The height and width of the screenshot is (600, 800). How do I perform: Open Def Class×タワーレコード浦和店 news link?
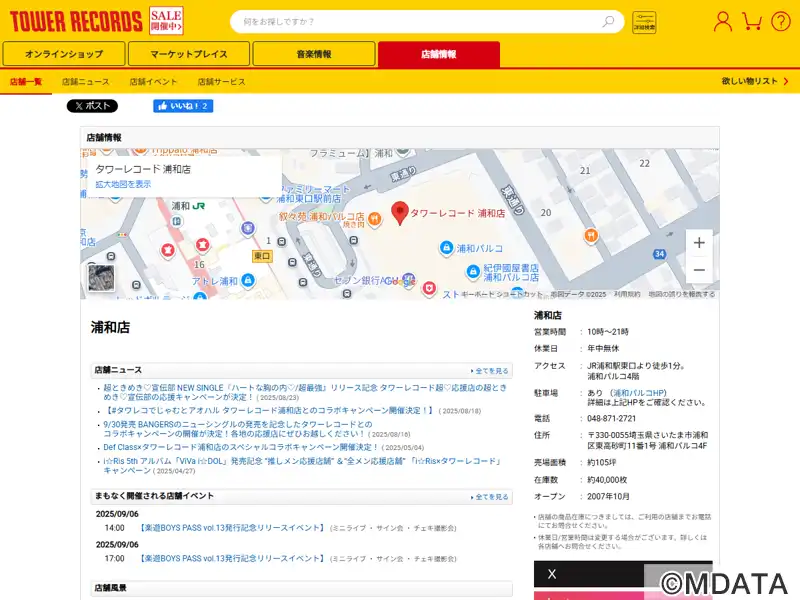[x=241, y=447]
